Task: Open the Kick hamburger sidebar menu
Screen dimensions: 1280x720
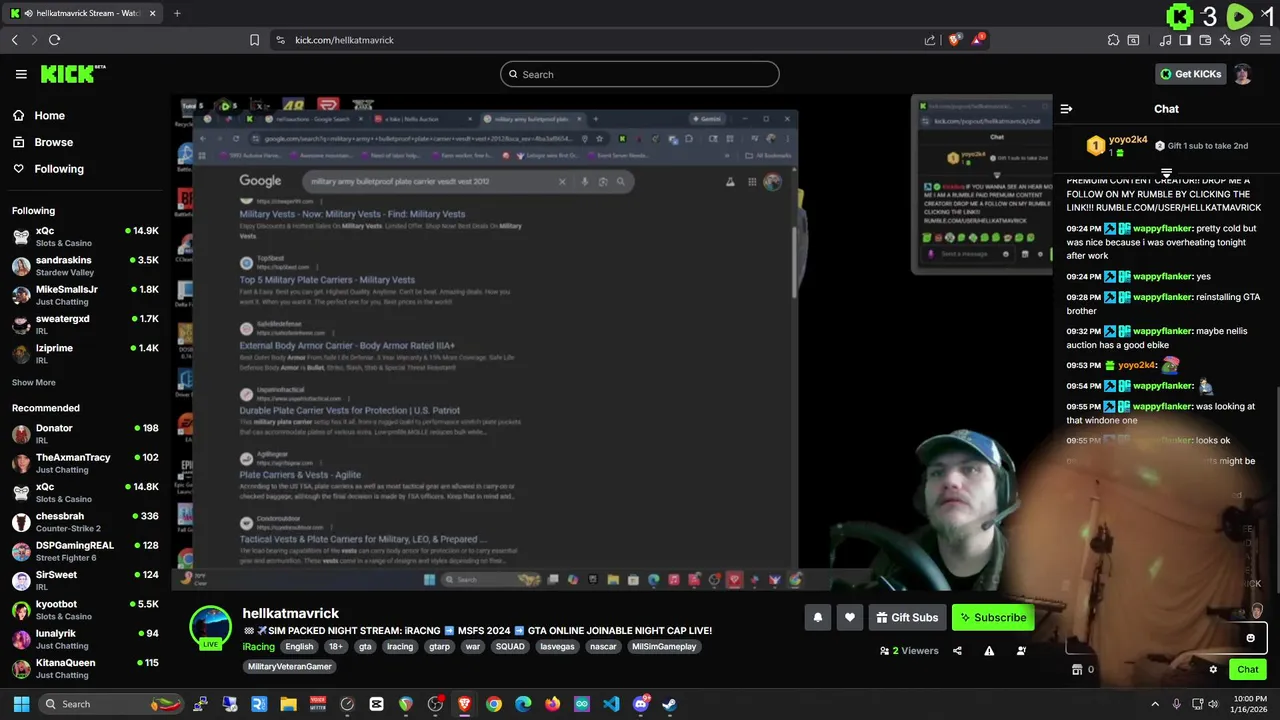Action: (x=21, y=74)
